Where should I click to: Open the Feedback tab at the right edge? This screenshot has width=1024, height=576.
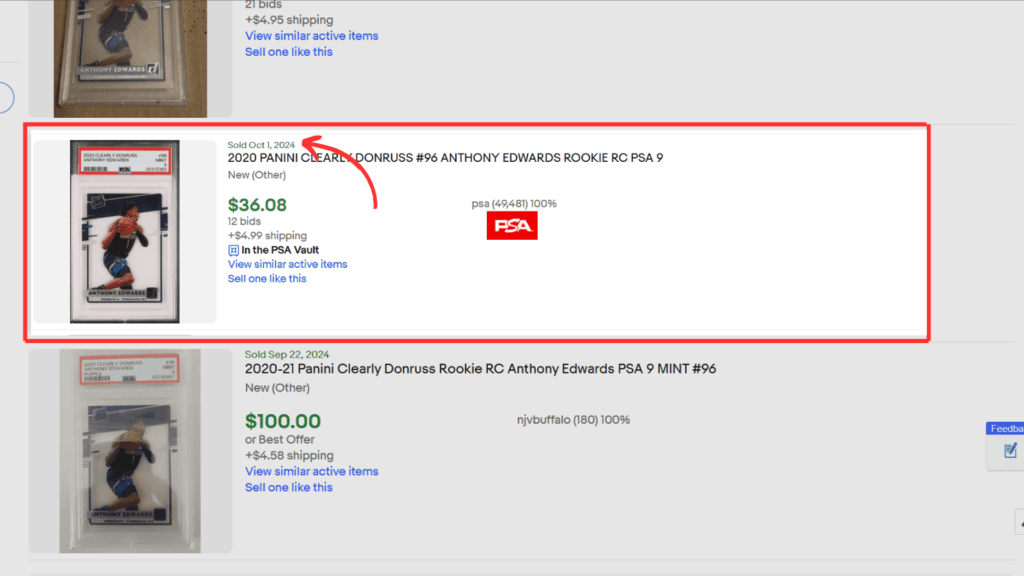tap(1006, 428)
